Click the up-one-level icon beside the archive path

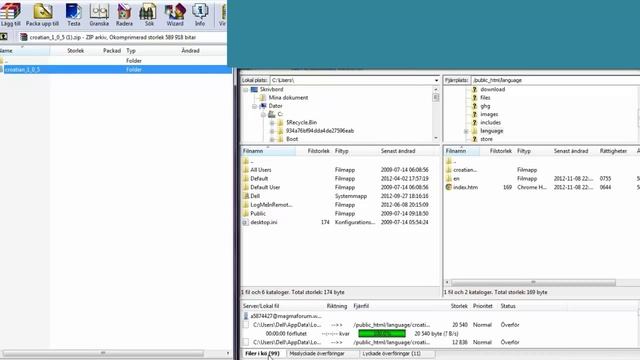coord(4,37)
